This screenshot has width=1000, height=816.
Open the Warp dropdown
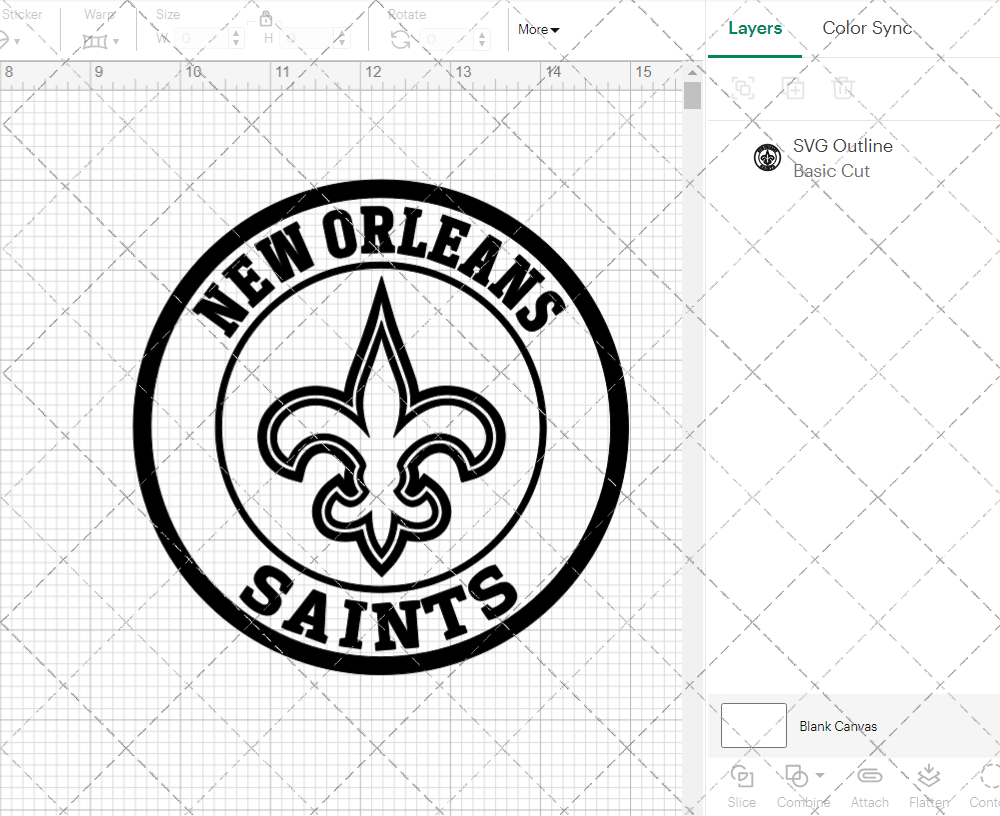pyautogui.click(x=101, y=41)
